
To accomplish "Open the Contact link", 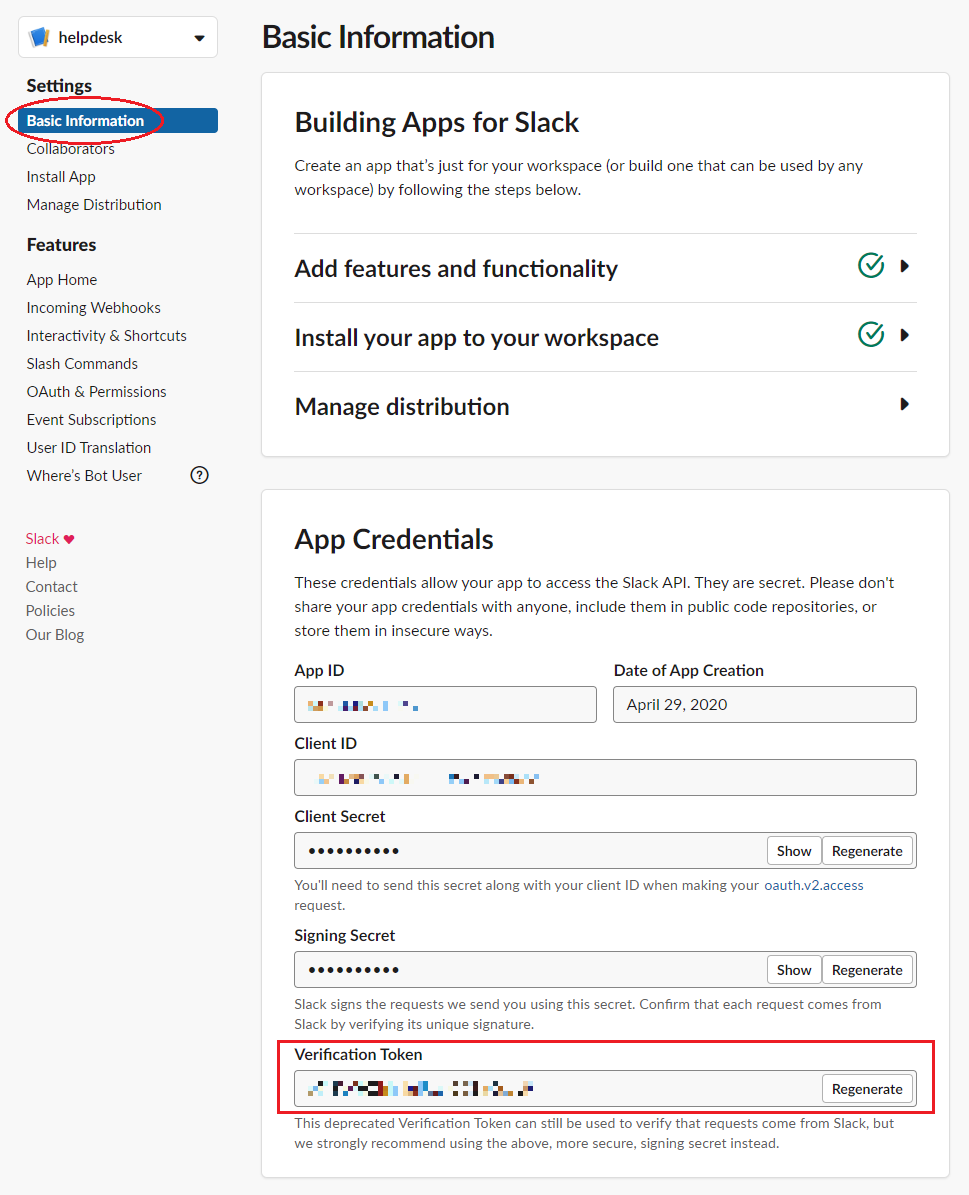I will pyautogui.click(x=51, y=587).
